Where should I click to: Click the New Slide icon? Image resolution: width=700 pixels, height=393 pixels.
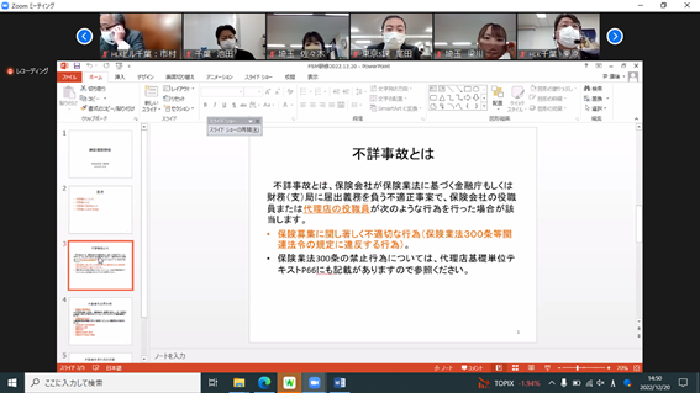click(151, 92)
